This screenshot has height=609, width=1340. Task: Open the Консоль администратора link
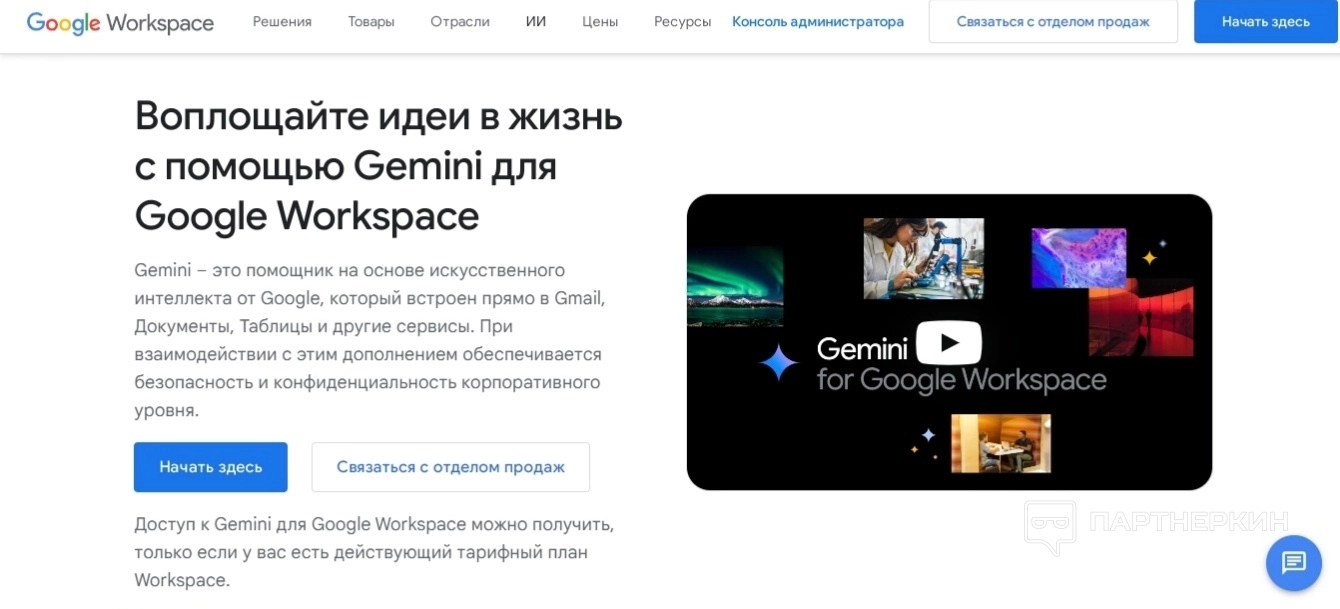click(818, 21)
